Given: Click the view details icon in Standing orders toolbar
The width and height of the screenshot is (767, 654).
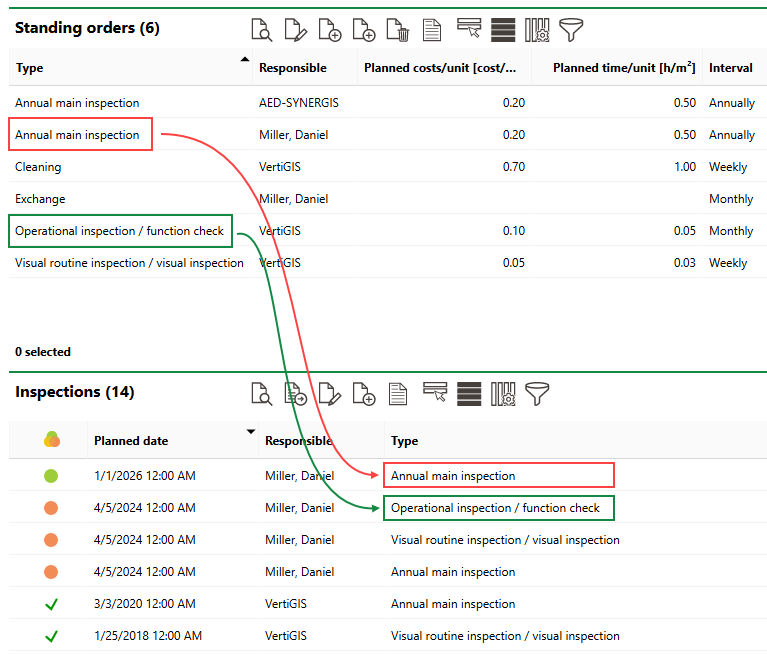Looking at the screenshot, I should (x=262, y=30).
